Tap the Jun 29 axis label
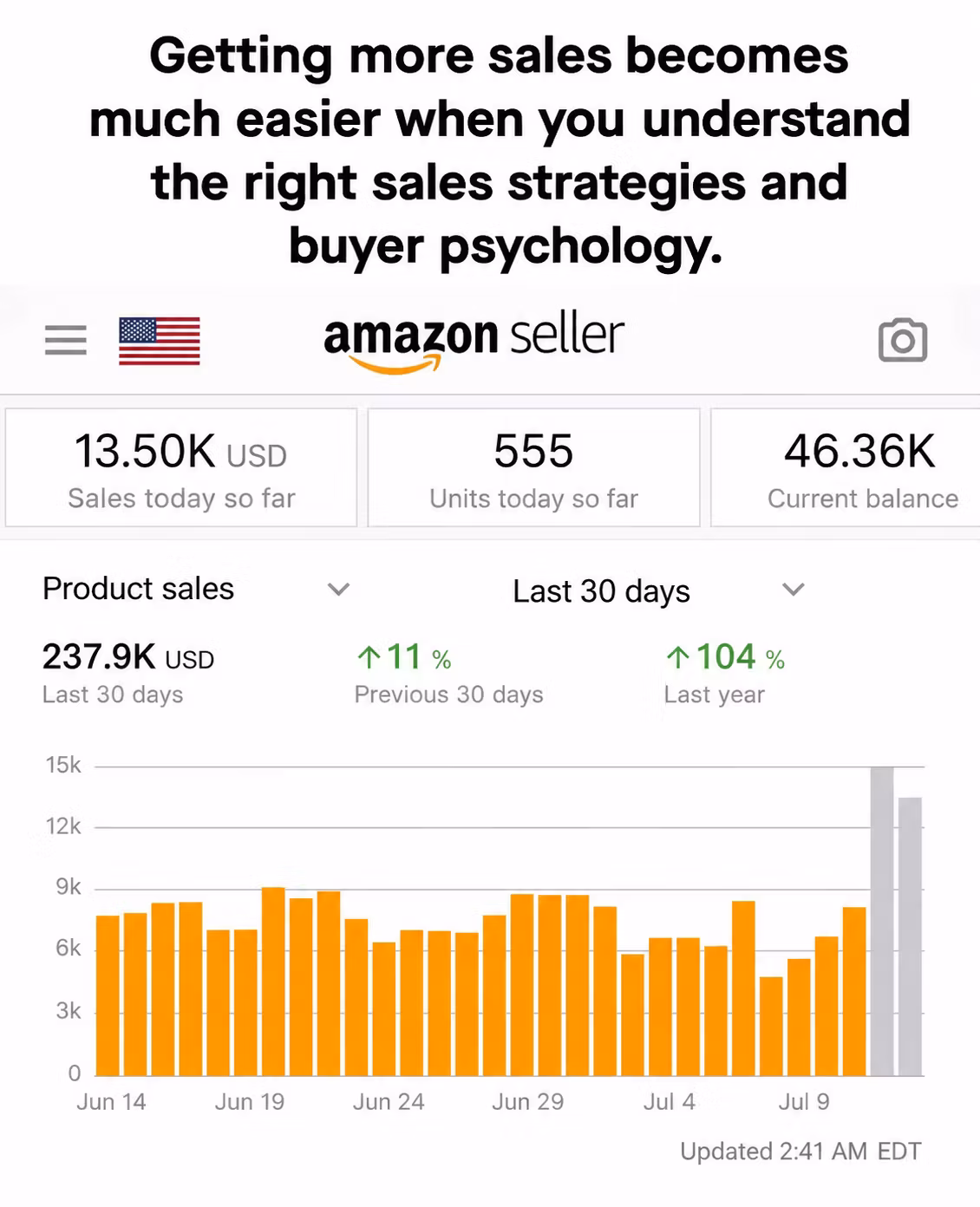The image size is (980, 1207). coord(527,1102)
